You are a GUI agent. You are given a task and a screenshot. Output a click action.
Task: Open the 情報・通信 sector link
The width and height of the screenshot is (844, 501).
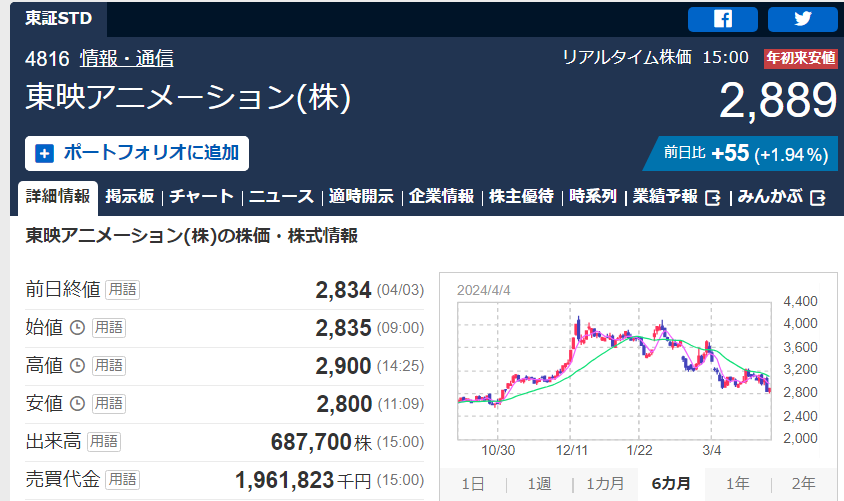[x=126, y=58]
